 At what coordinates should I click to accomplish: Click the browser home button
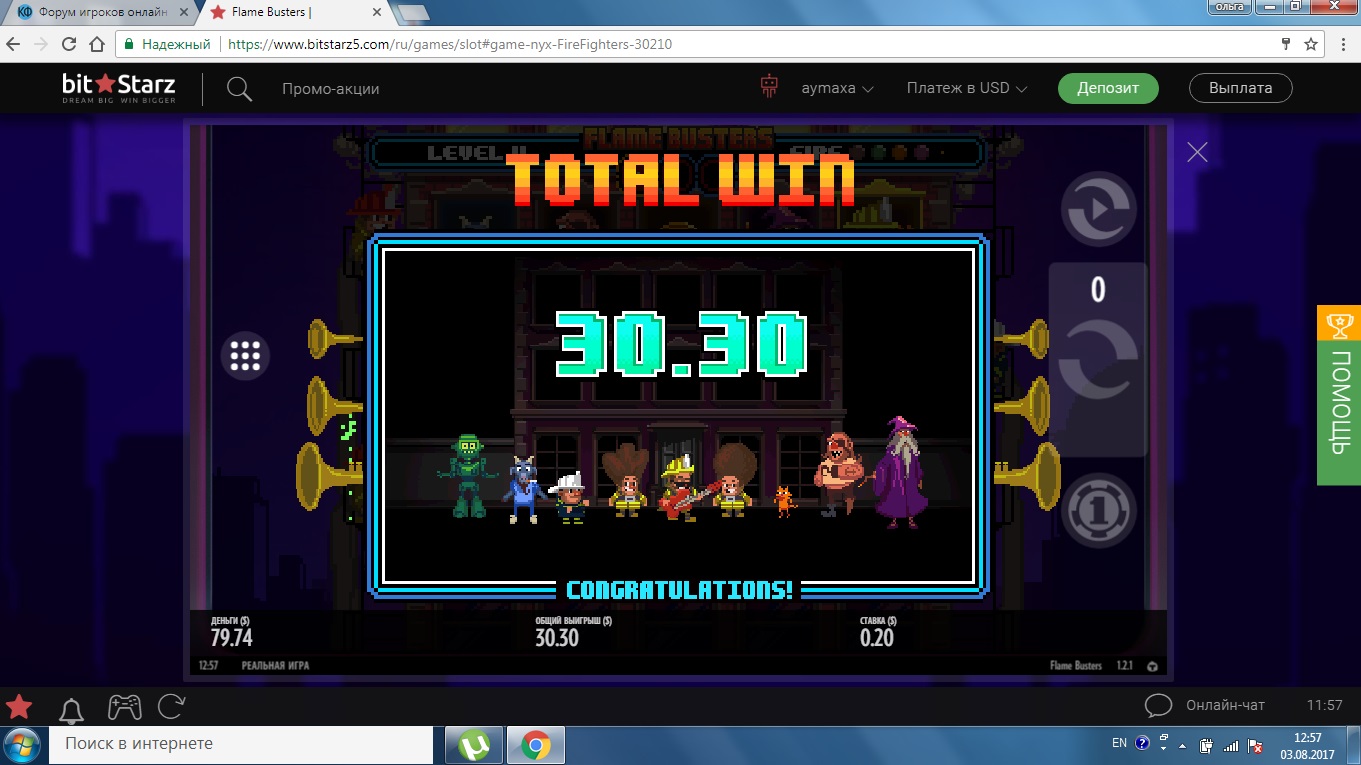[x=97, y=44]
